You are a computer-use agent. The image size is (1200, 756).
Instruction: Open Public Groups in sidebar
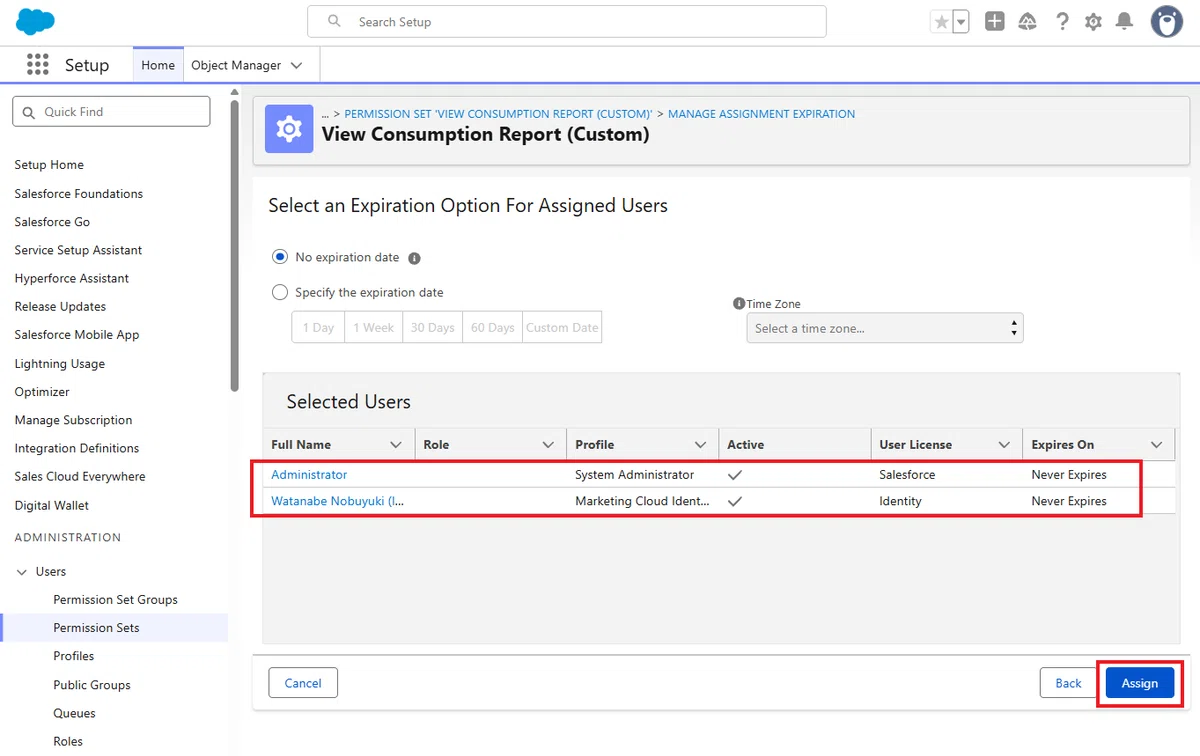[92, 685]
